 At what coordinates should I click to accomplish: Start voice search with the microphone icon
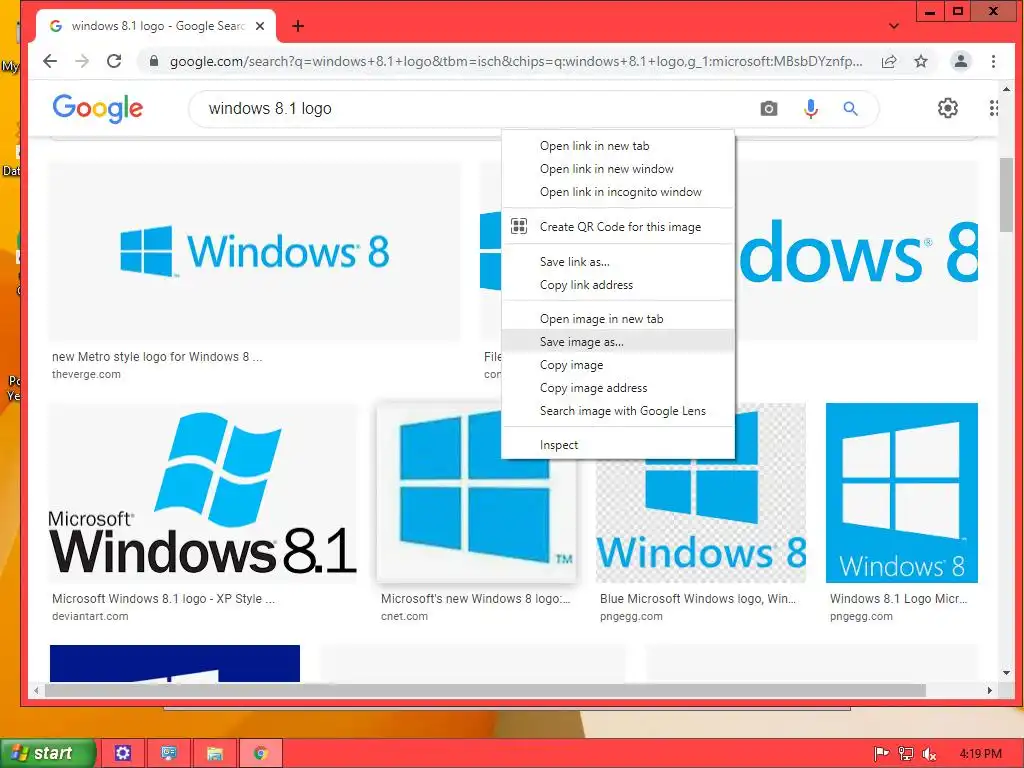tap(810, 108)
